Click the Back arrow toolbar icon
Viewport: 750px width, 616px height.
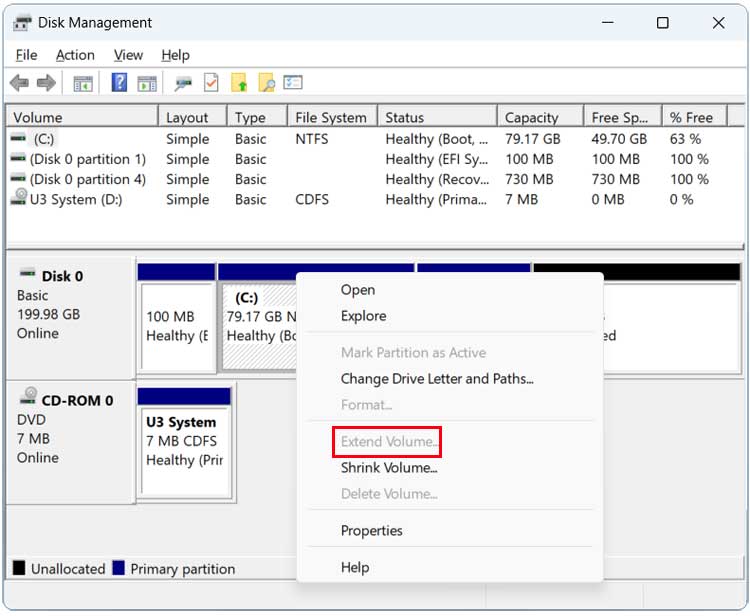19,83
